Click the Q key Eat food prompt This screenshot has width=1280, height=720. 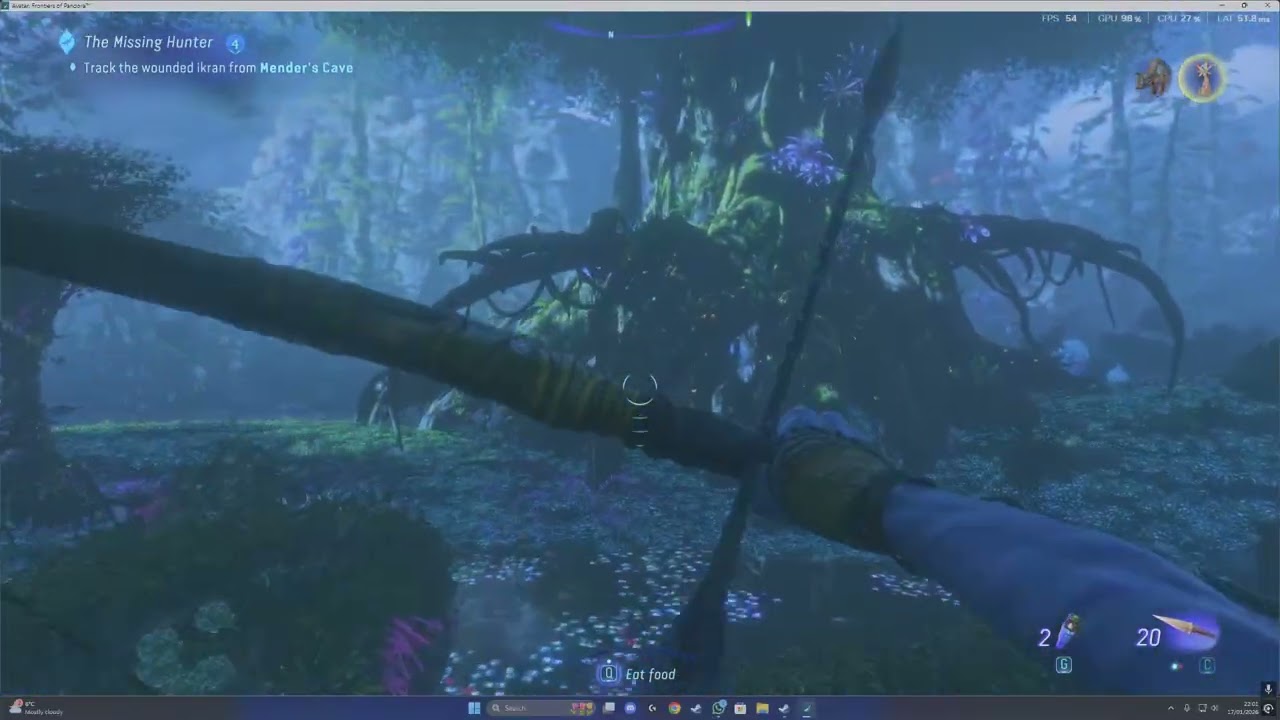coord(637,674)
